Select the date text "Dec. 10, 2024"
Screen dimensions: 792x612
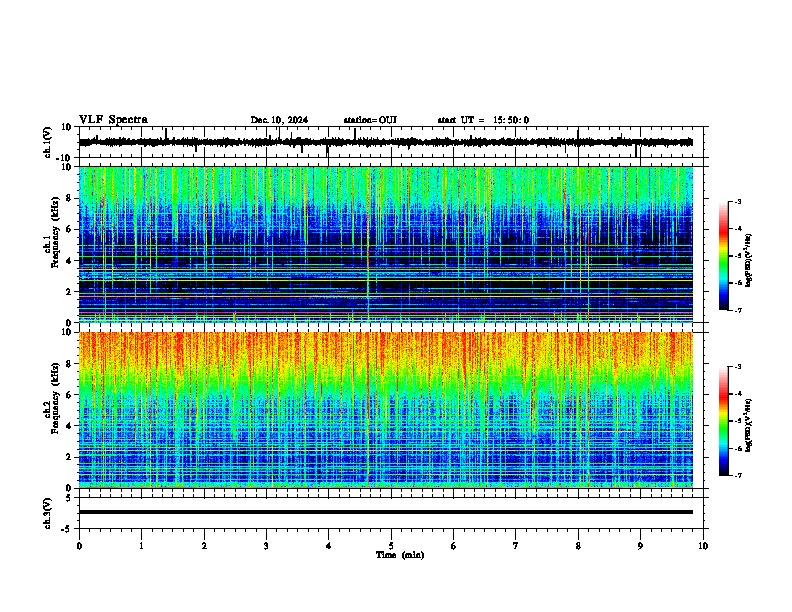(279, 120)
